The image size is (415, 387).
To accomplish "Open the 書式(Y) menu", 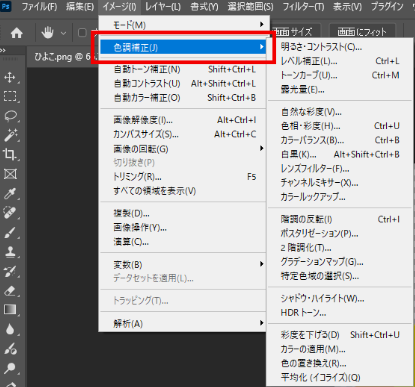I will tap(204, 6).
